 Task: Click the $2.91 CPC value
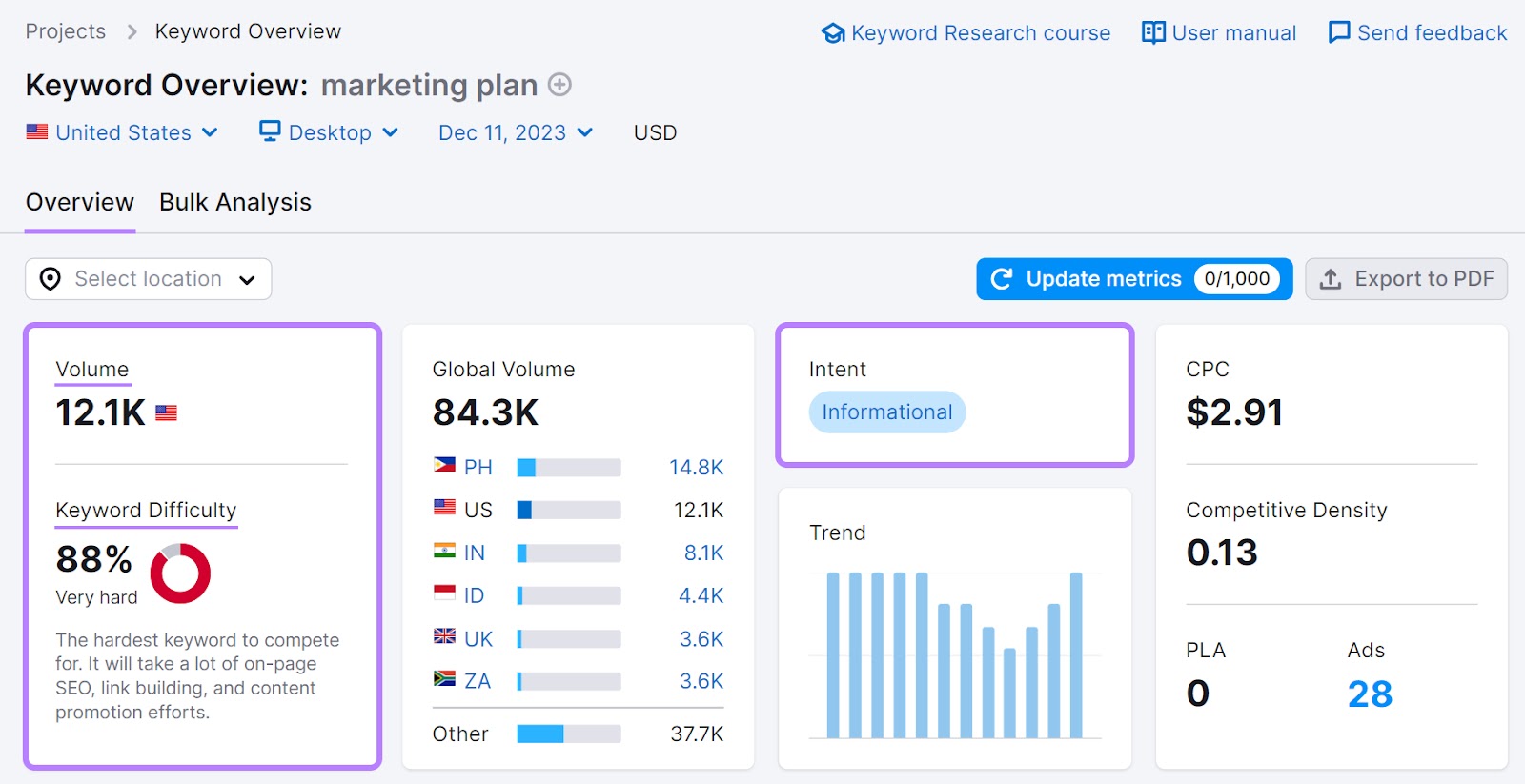(1235, 412)
